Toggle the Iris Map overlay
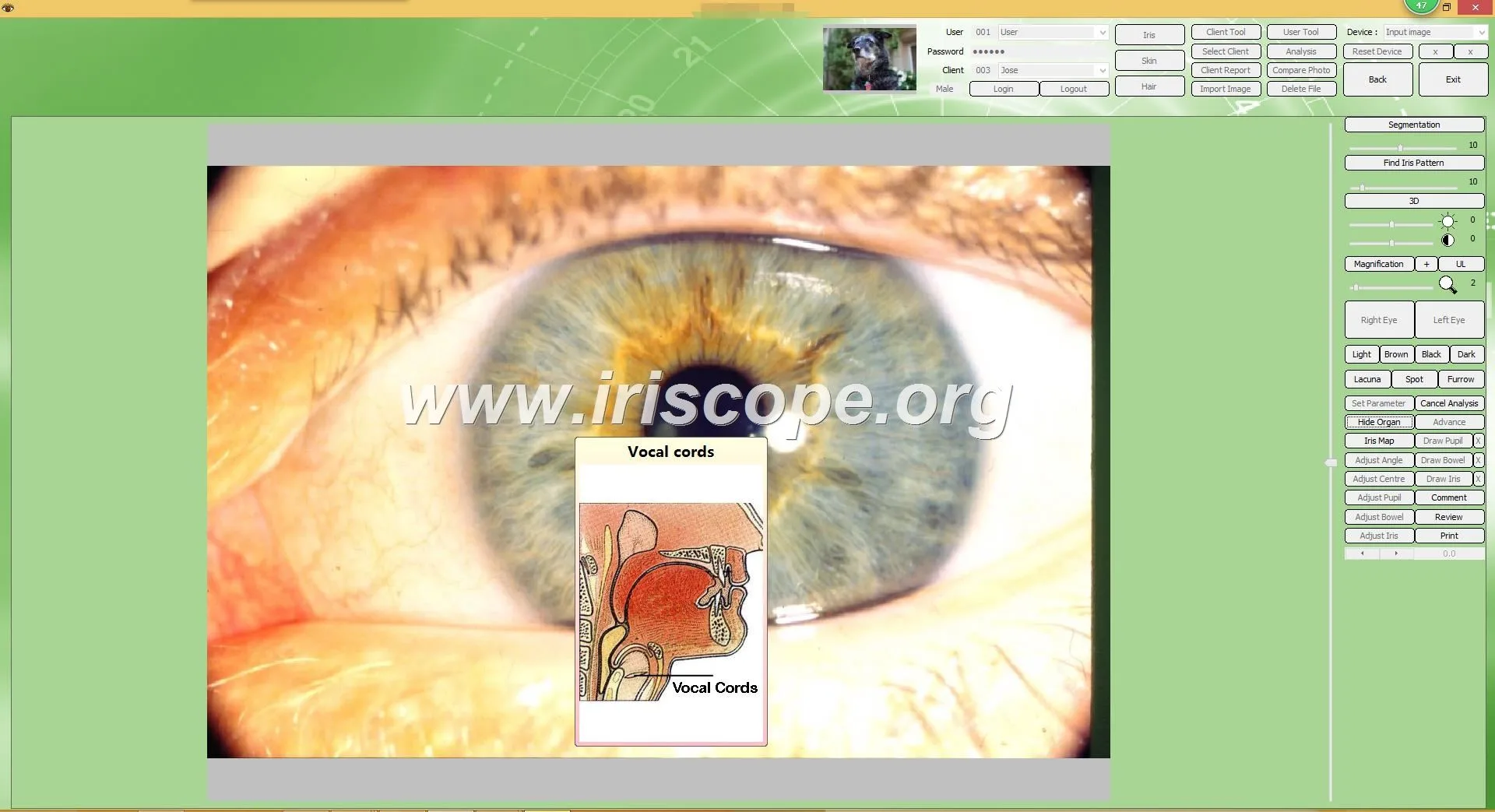 [1379, 441]
